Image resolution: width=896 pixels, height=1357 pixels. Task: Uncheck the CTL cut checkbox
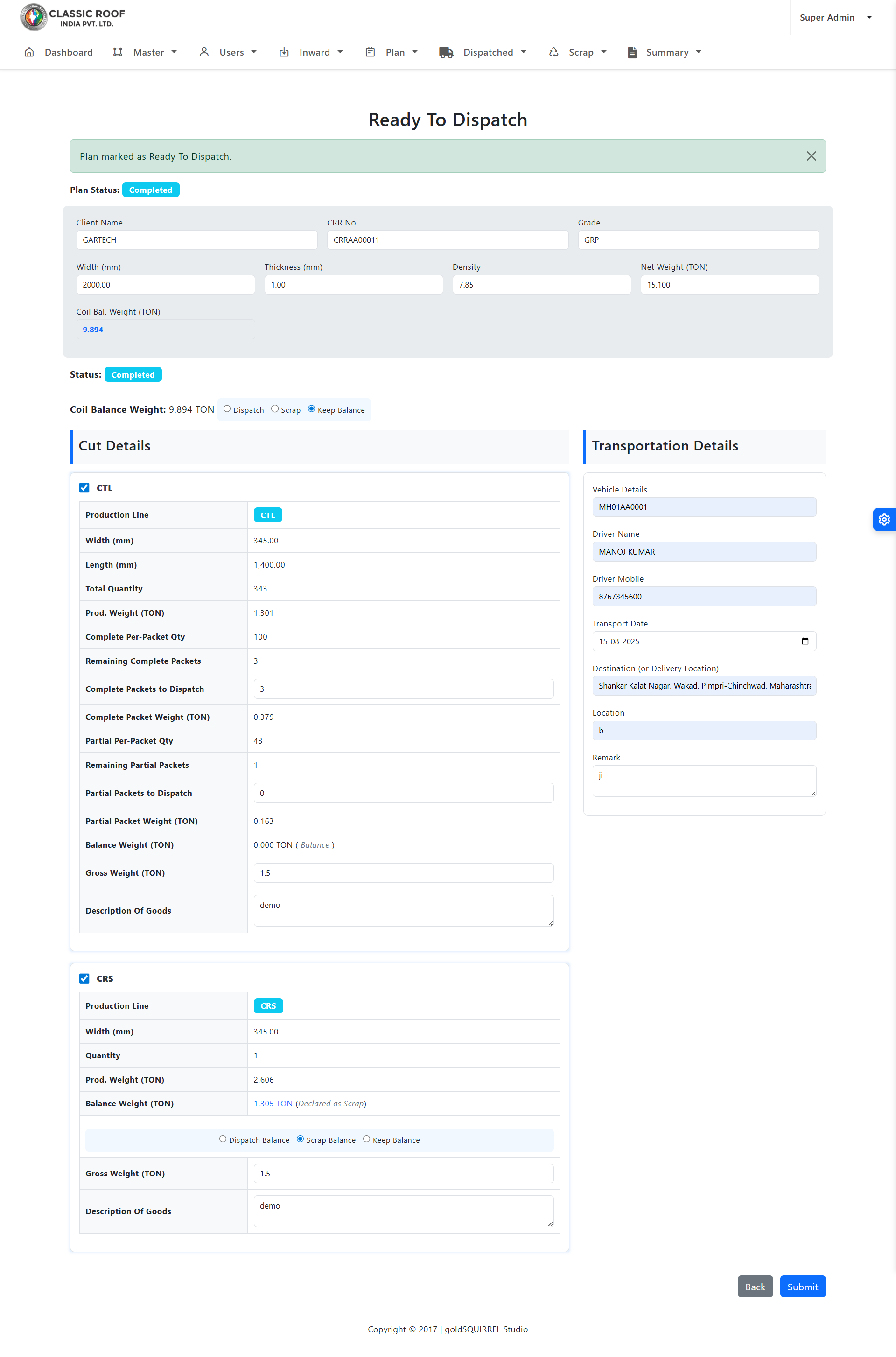coord(84,488)
